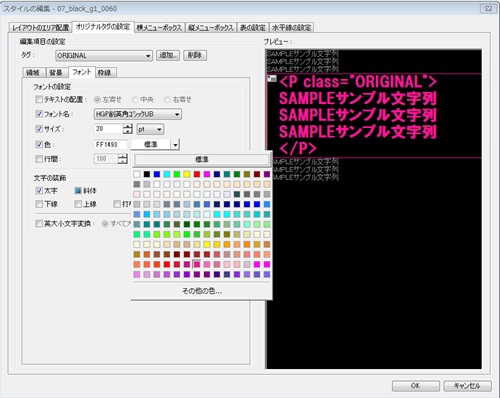Enable the 英大小文字変換 checkbox

pyautogui.click(x=39, y=223)
